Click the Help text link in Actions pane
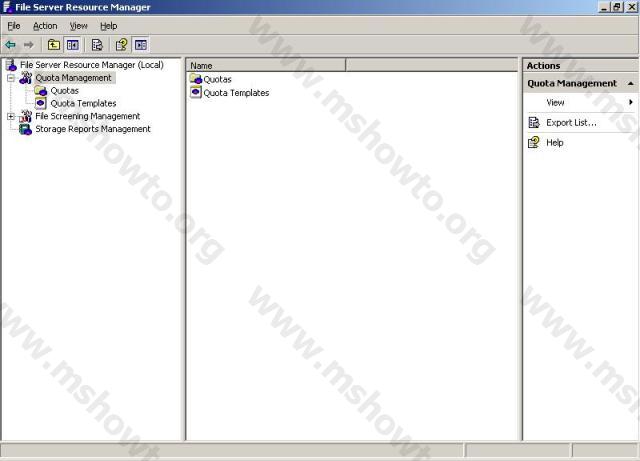Viewport: 640px width, 461px height. coord(555,143)
